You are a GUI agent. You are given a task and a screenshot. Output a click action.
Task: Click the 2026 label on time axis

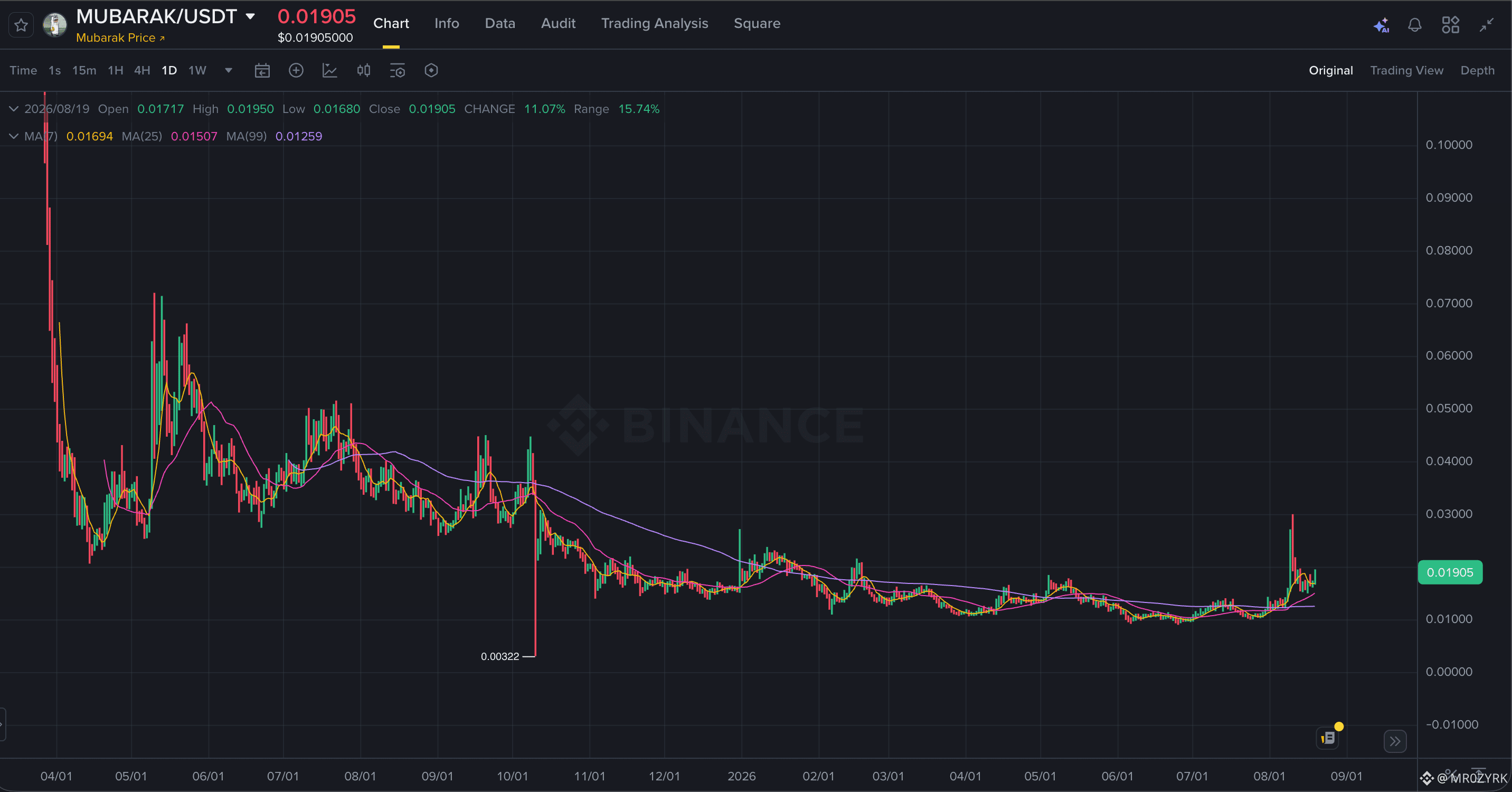pyautogui.click(x=741, y=776)
